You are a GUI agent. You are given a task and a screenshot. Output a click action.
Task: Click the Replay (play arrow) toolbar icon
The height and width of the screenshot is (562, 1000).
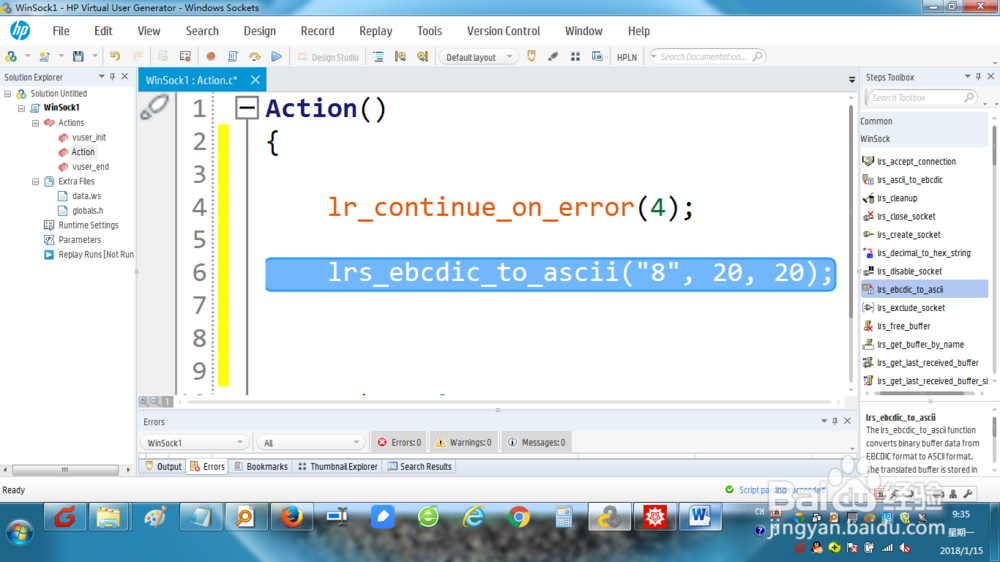point(276,57)
